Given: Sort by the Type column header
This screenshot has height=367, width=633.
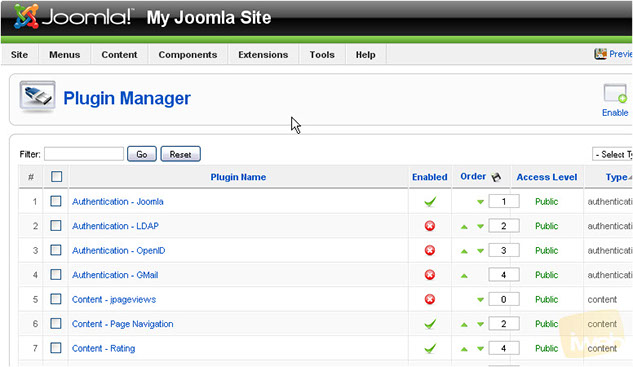Looking at the screenshot, I should pyautogui.click(x=616, y=177).
